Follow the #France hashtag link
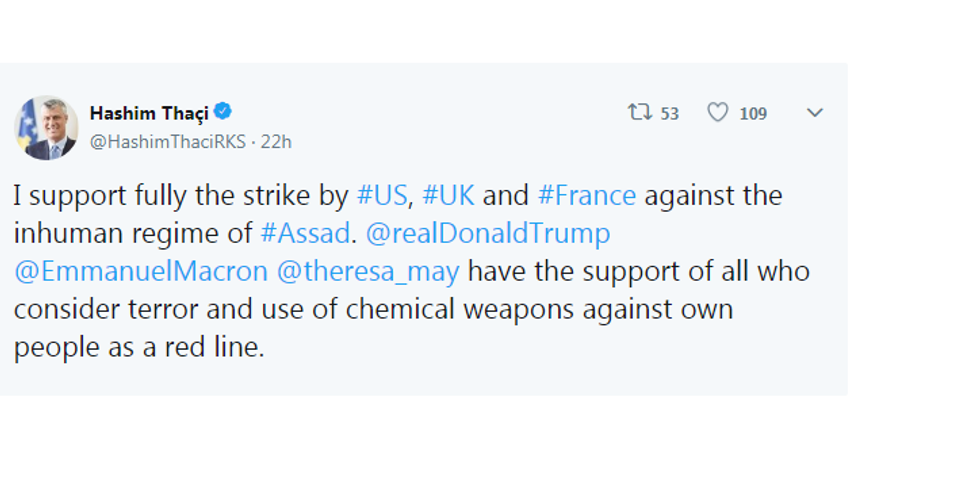Screen dimensions: 980x497 pyautogui.click(x=586, y=195)
